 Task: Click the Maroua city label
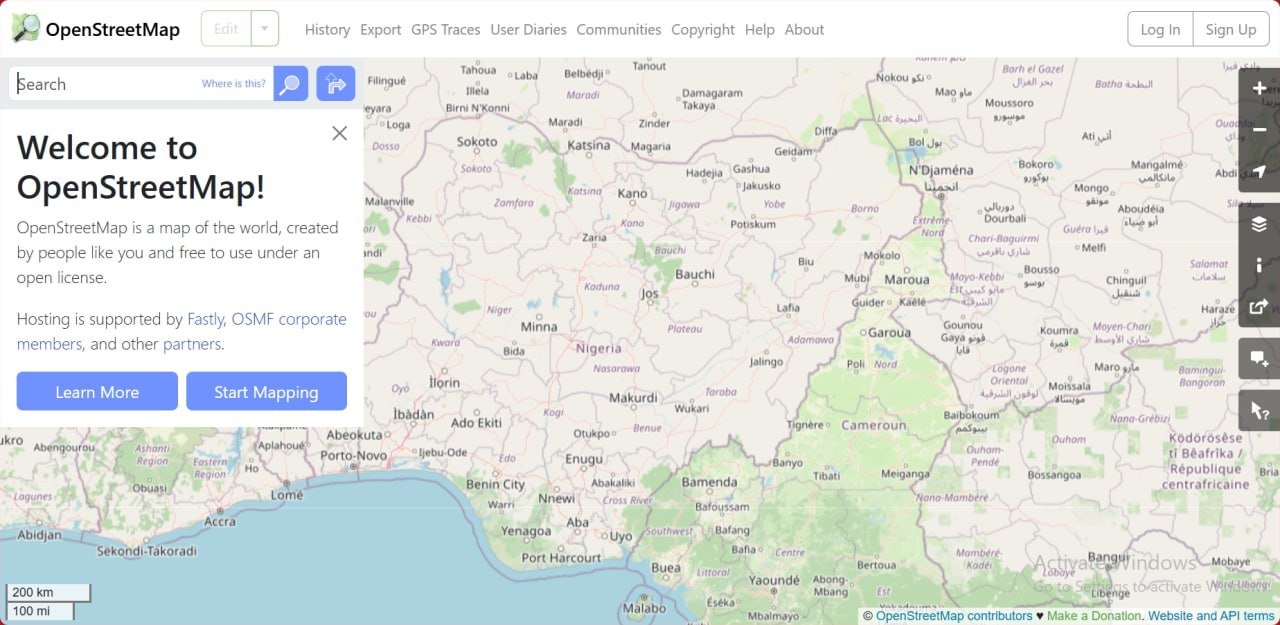pos(907,279)
